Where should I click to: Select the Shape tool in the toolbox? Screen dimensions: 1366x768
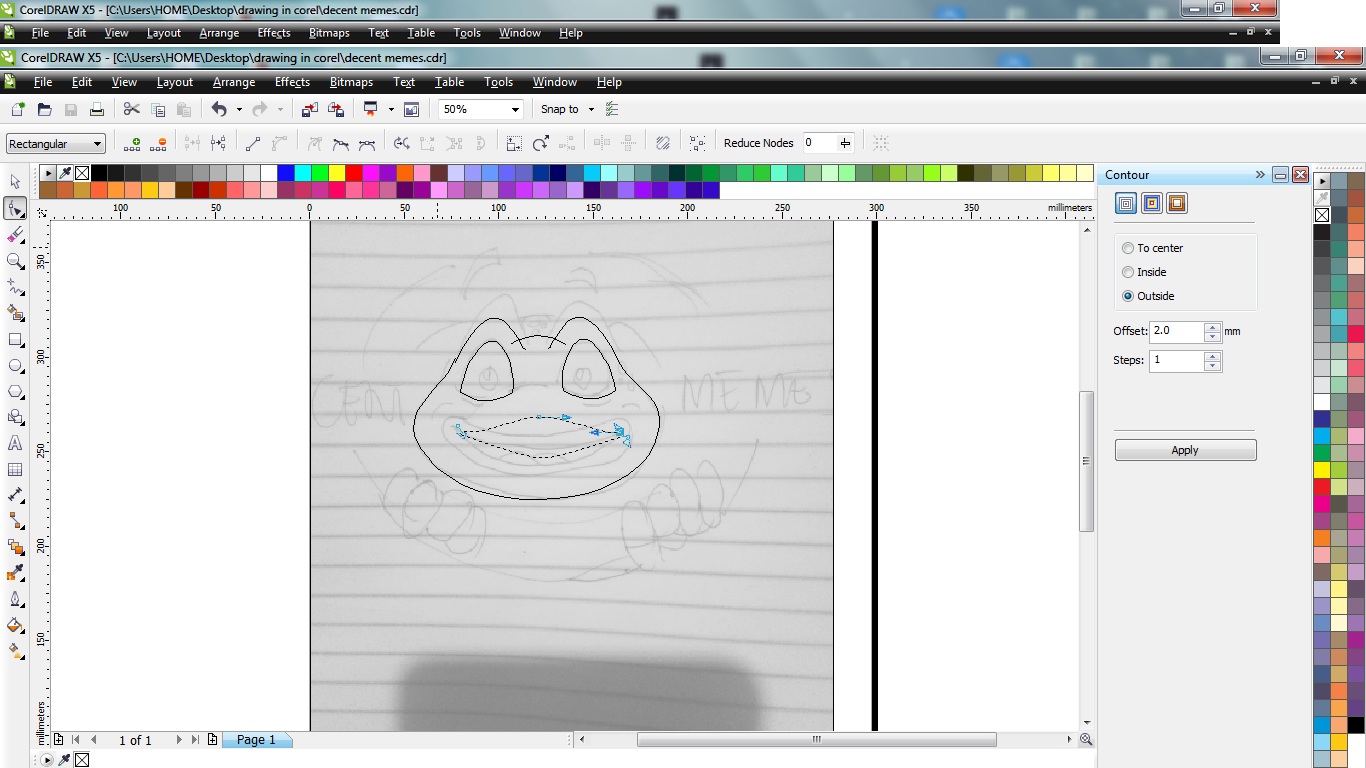[x=15, y=208]
